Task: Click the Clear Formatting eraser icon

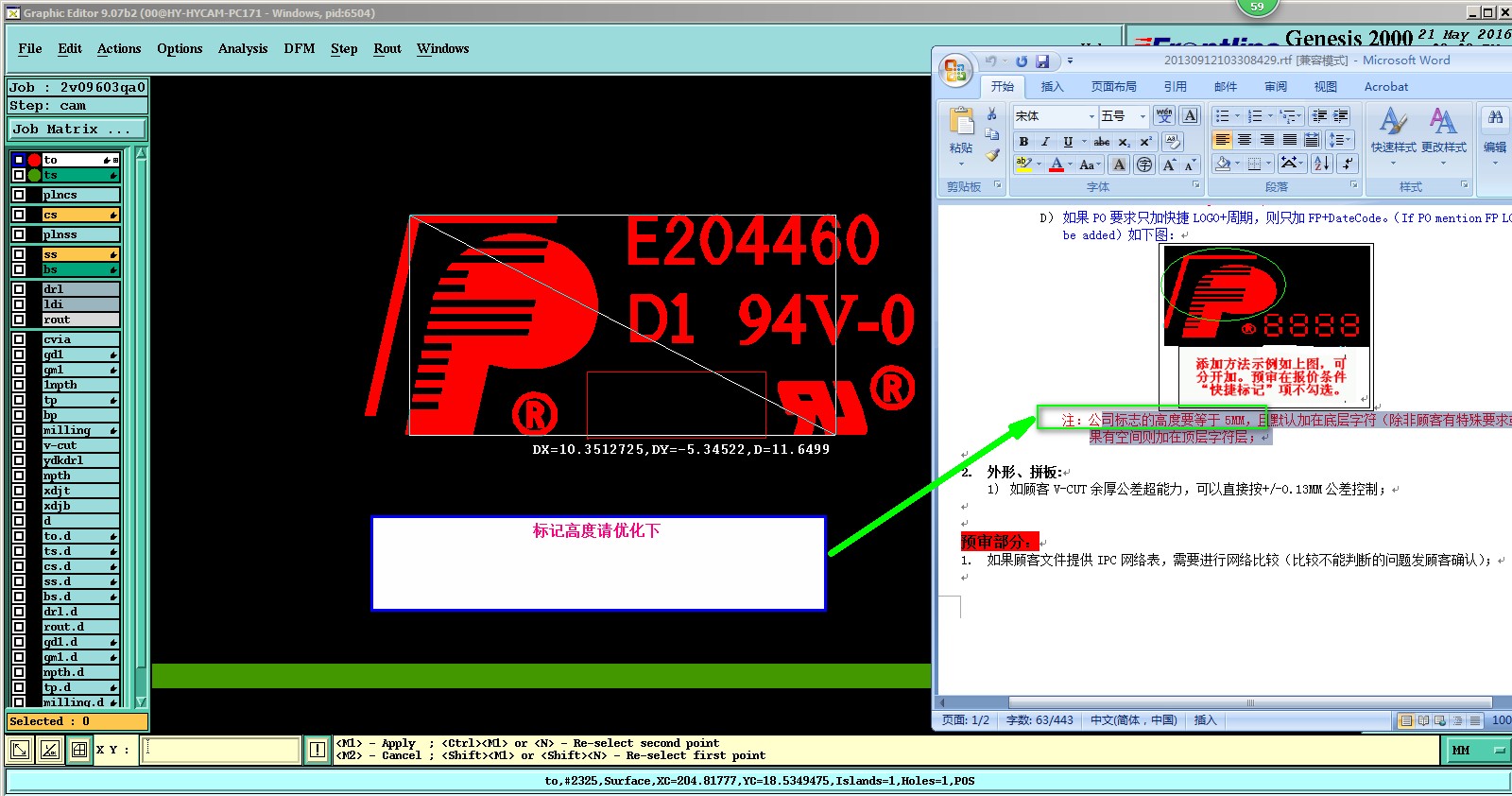Action: click(1173, 142)
